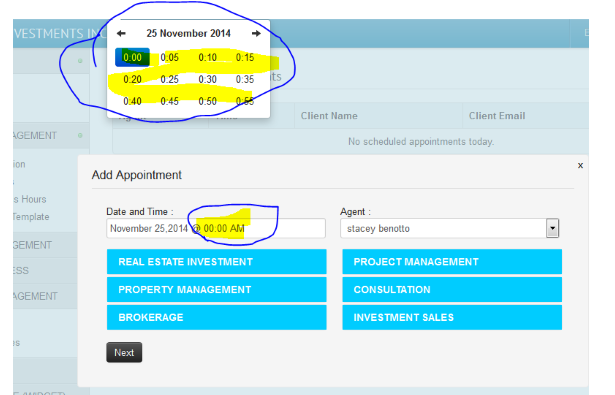
Task: Open the Template sidebar item
Action: (31, 217)
